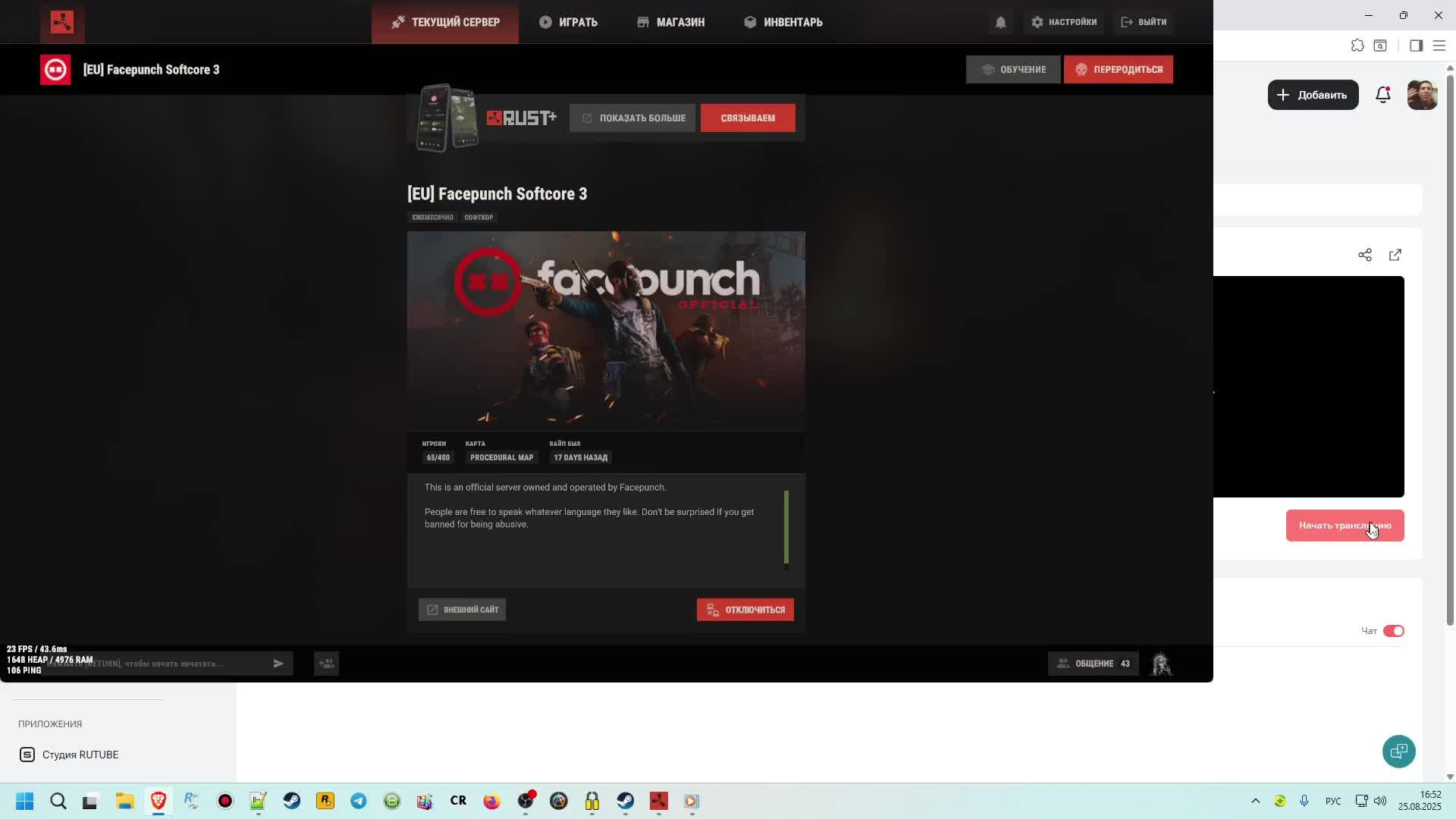Click the team invite icon near chat

(x=326, y=664)
